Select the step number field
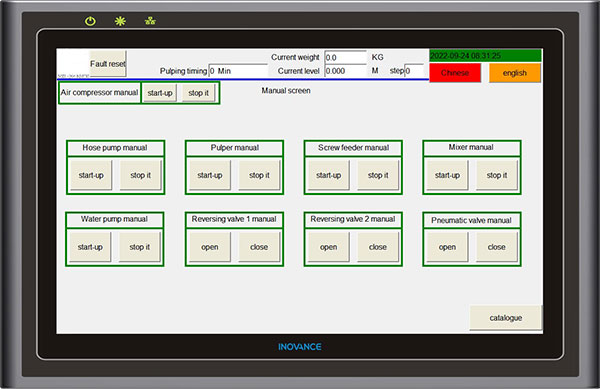Image resolution: width=600 pixels, height=389 pixels. point(414,71)
